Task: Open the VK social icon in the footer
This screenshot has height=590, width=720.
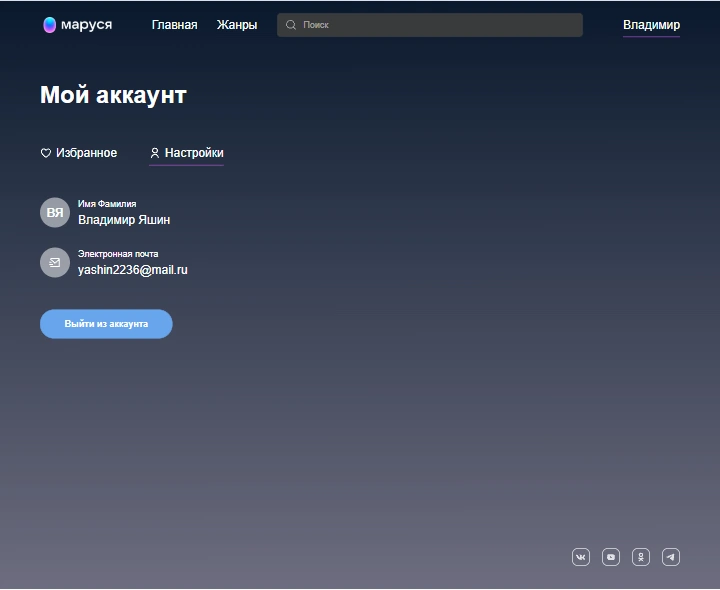Action: click(581, 557)
